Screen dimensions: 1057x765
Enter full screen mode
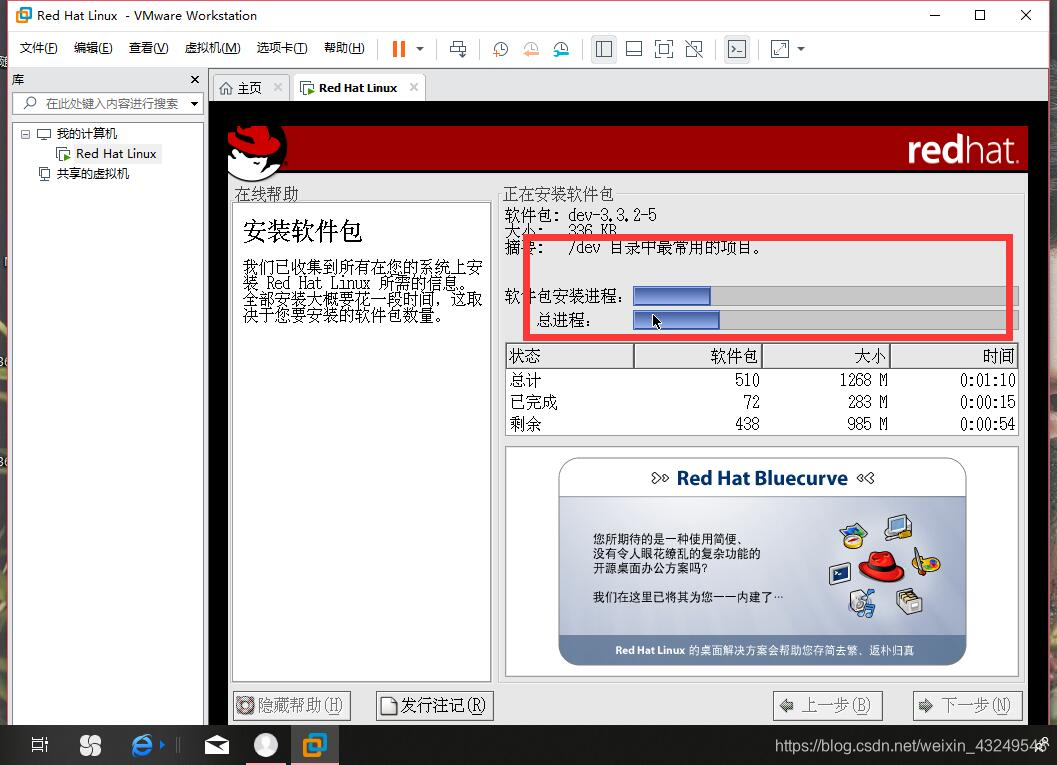[x=663, y=49]
